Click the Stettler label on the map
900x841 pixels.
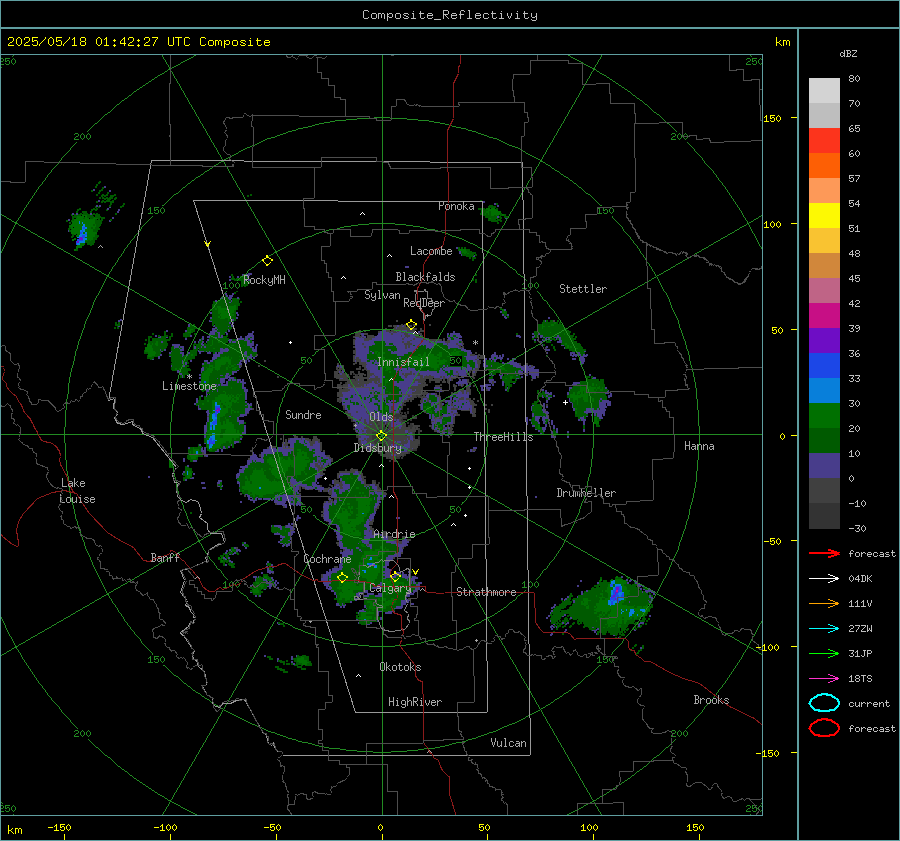pyautogui.click(x=583, y=289)
